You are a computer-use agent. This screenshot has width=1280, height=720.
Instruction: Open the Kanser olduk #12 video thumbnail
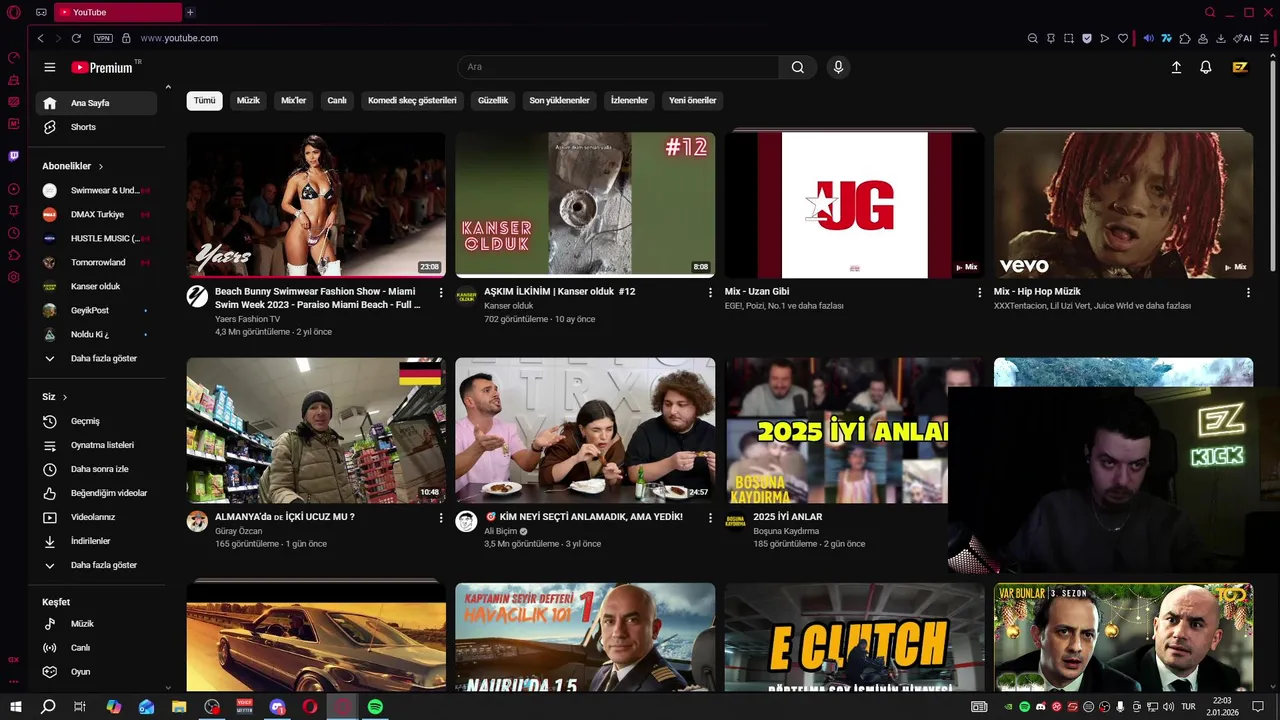click(585, 205)
